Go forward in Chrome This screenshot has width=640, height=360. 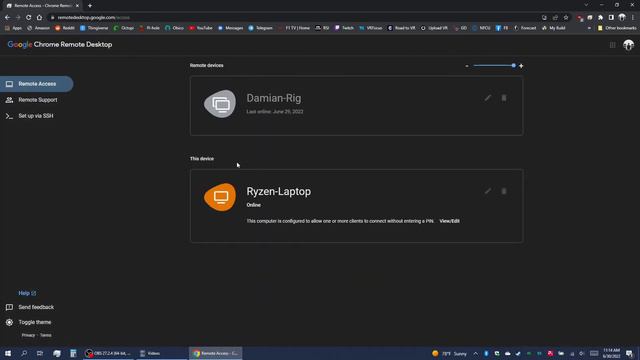tap(18, 18)
